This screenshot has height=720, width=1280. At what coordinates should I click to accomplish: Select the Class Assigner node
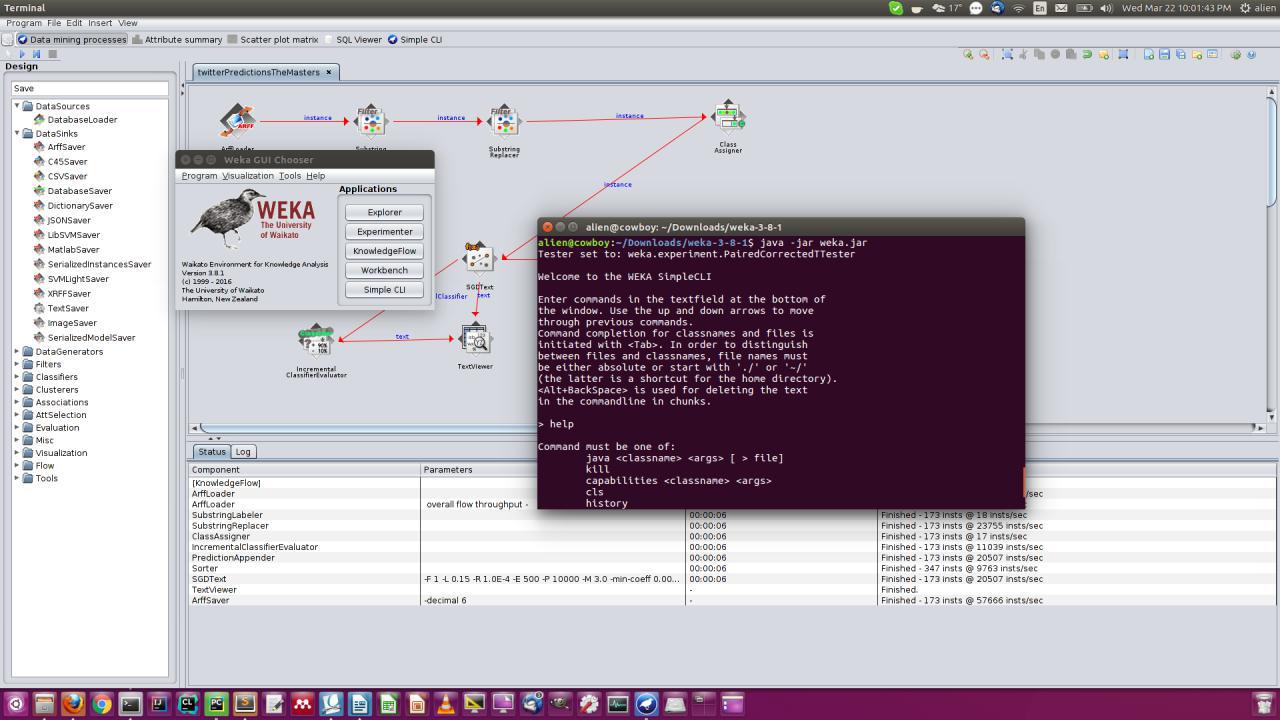728,117
